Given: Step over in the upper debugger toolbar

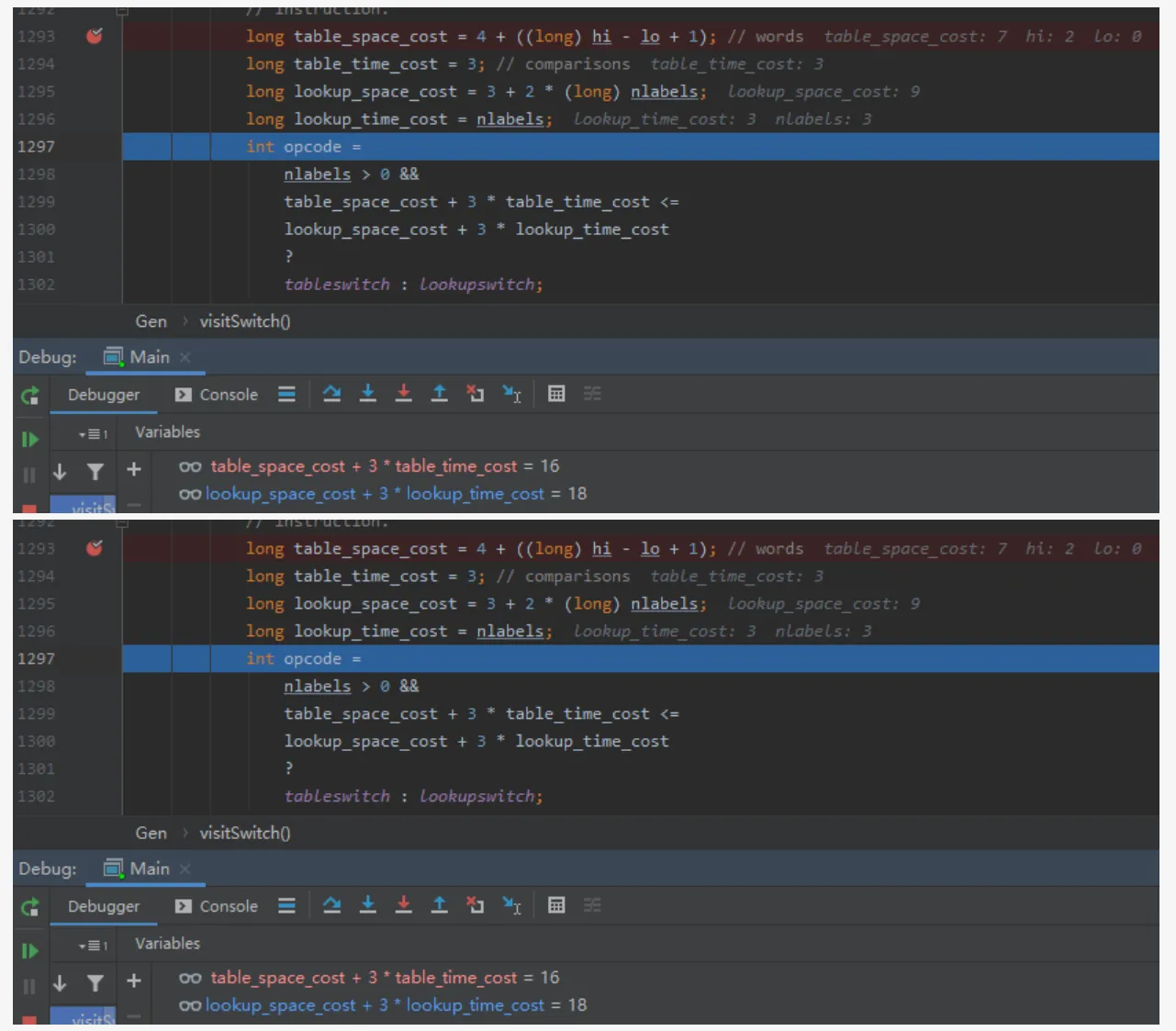Looking at the screenshot, I should pos(332,394).
